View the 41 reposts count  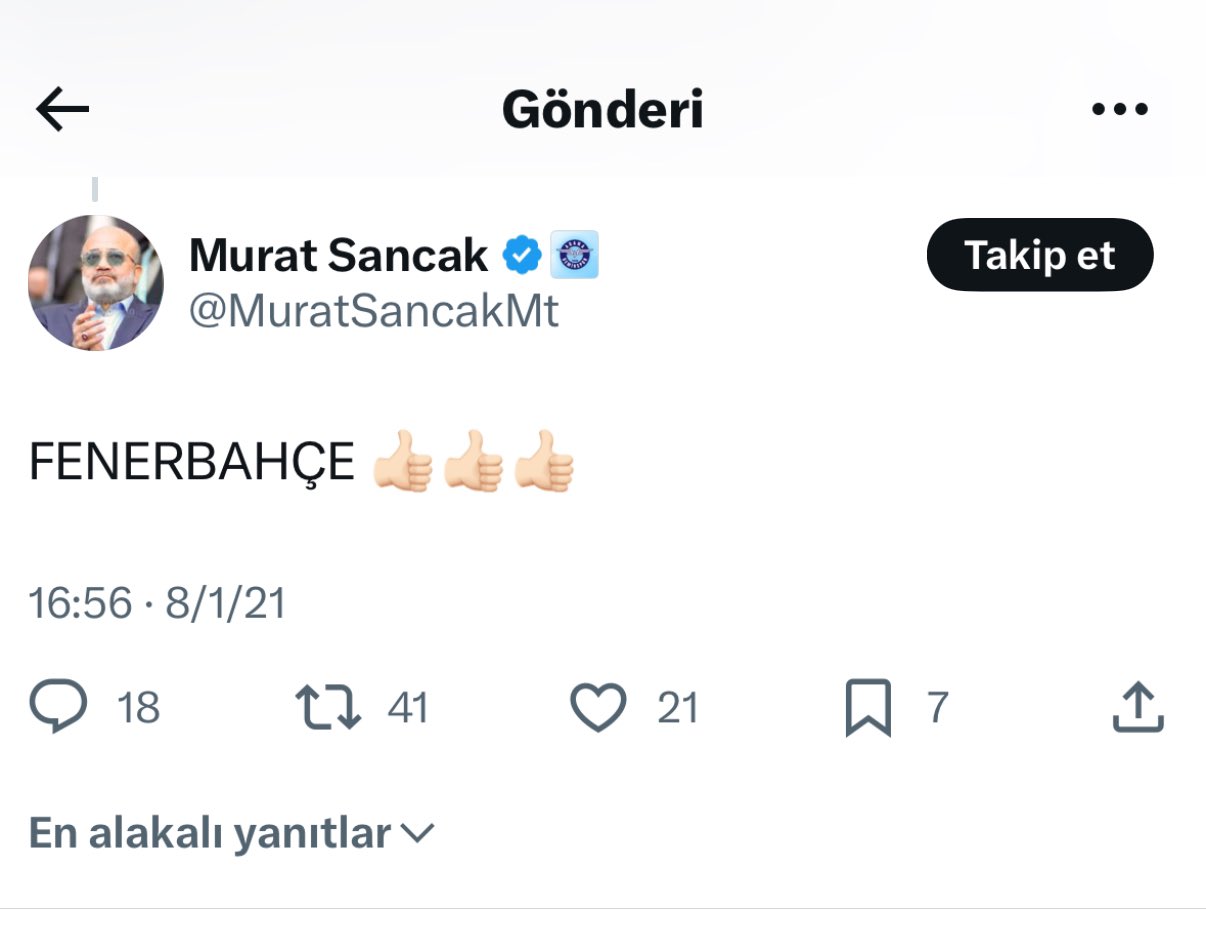408,708
